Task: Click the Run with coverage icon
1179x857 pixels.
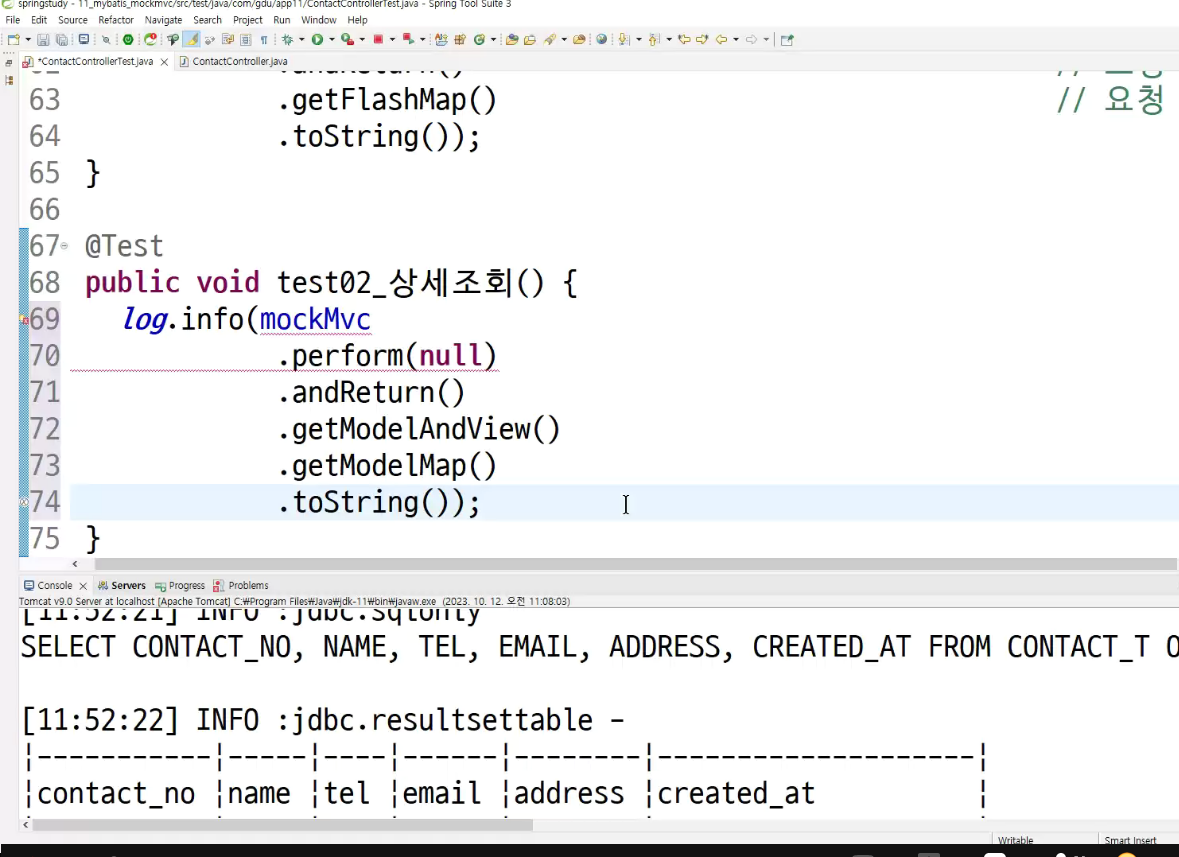Action: tap(347, 40)
